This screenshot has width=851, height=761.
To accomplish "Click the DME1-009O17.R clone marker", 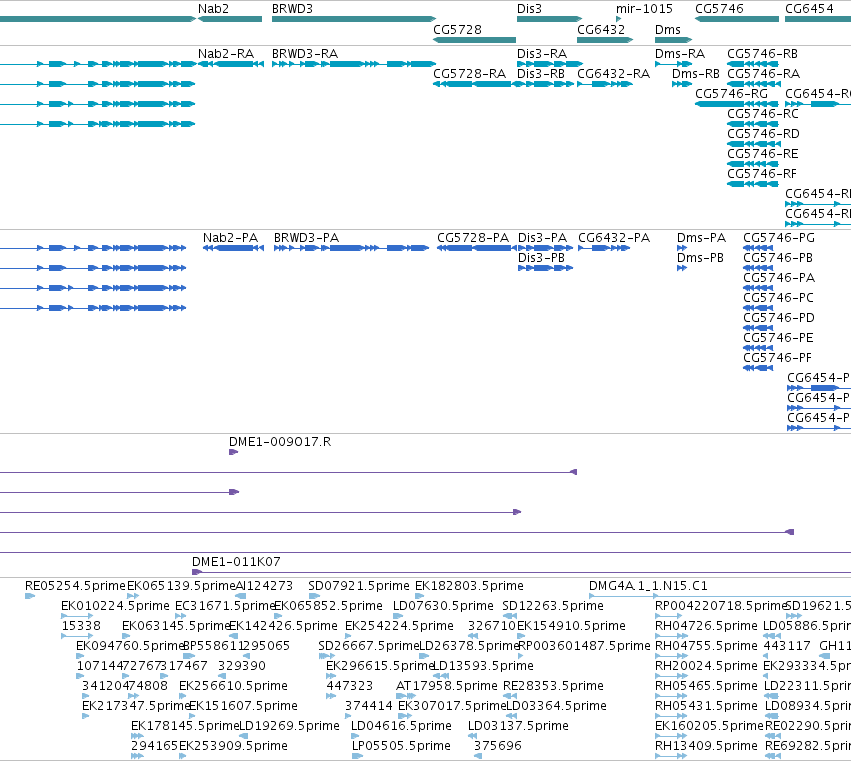I will tap(233, 452).
